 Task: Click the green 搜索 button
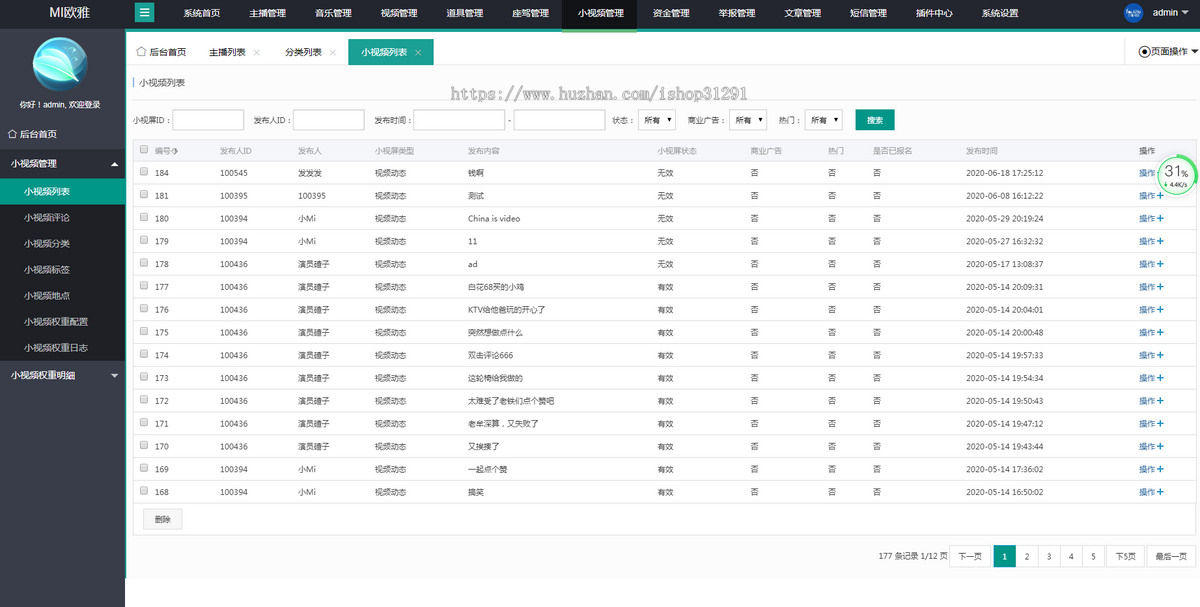875,120
